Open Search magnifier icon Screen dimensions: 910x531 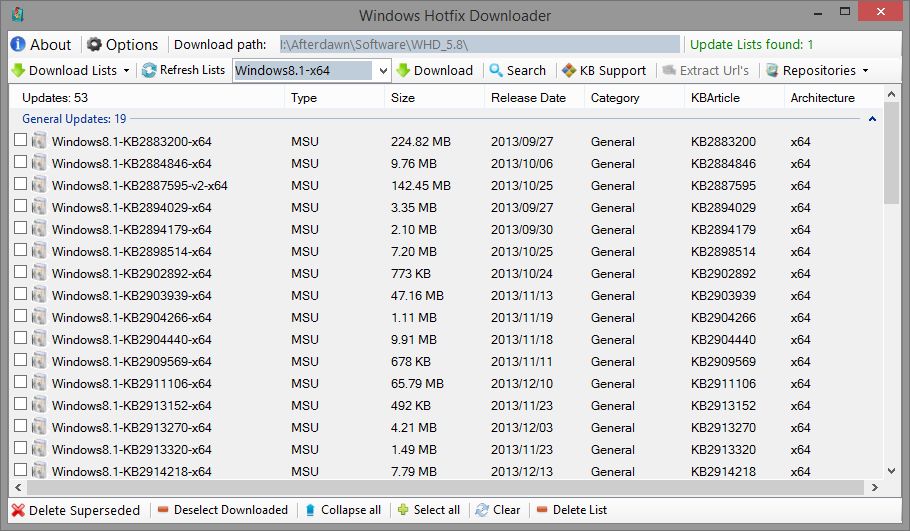point(496,70)
